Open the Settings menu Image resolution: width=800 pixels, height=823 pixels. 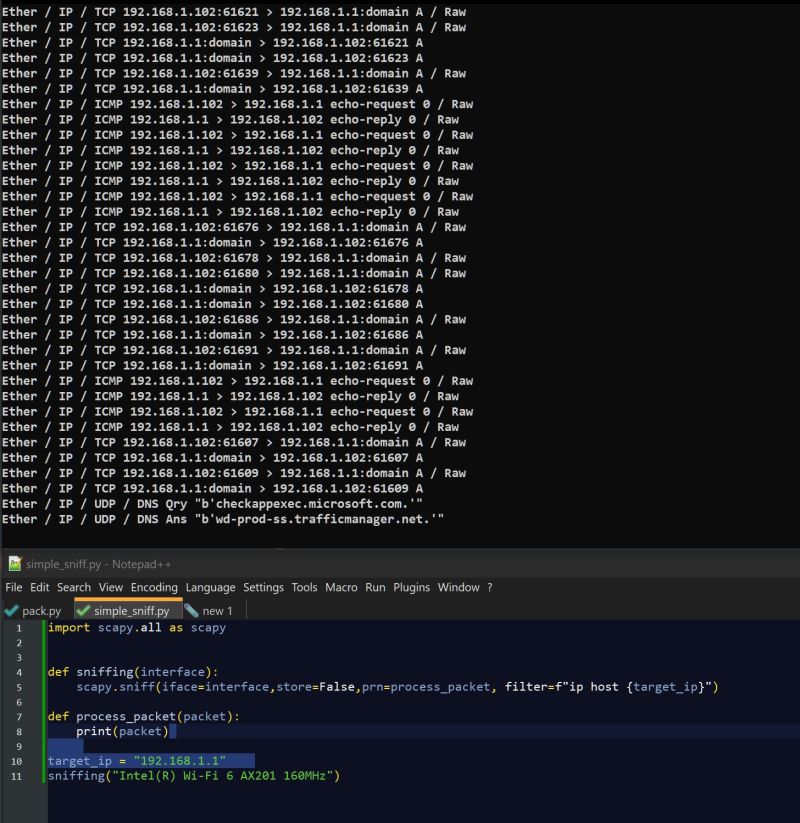263,587
